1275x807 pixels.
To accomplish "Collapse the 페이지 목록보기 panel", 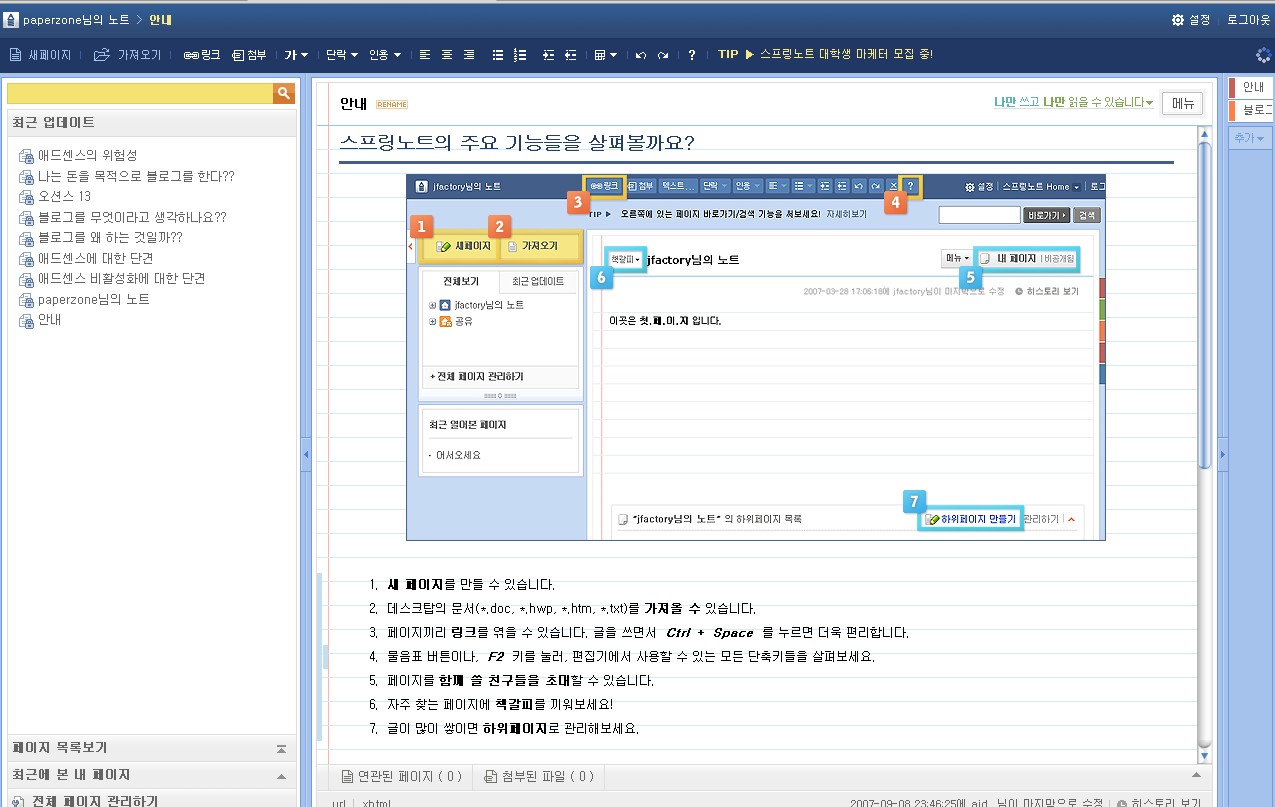I will click(x=282, y=749).
